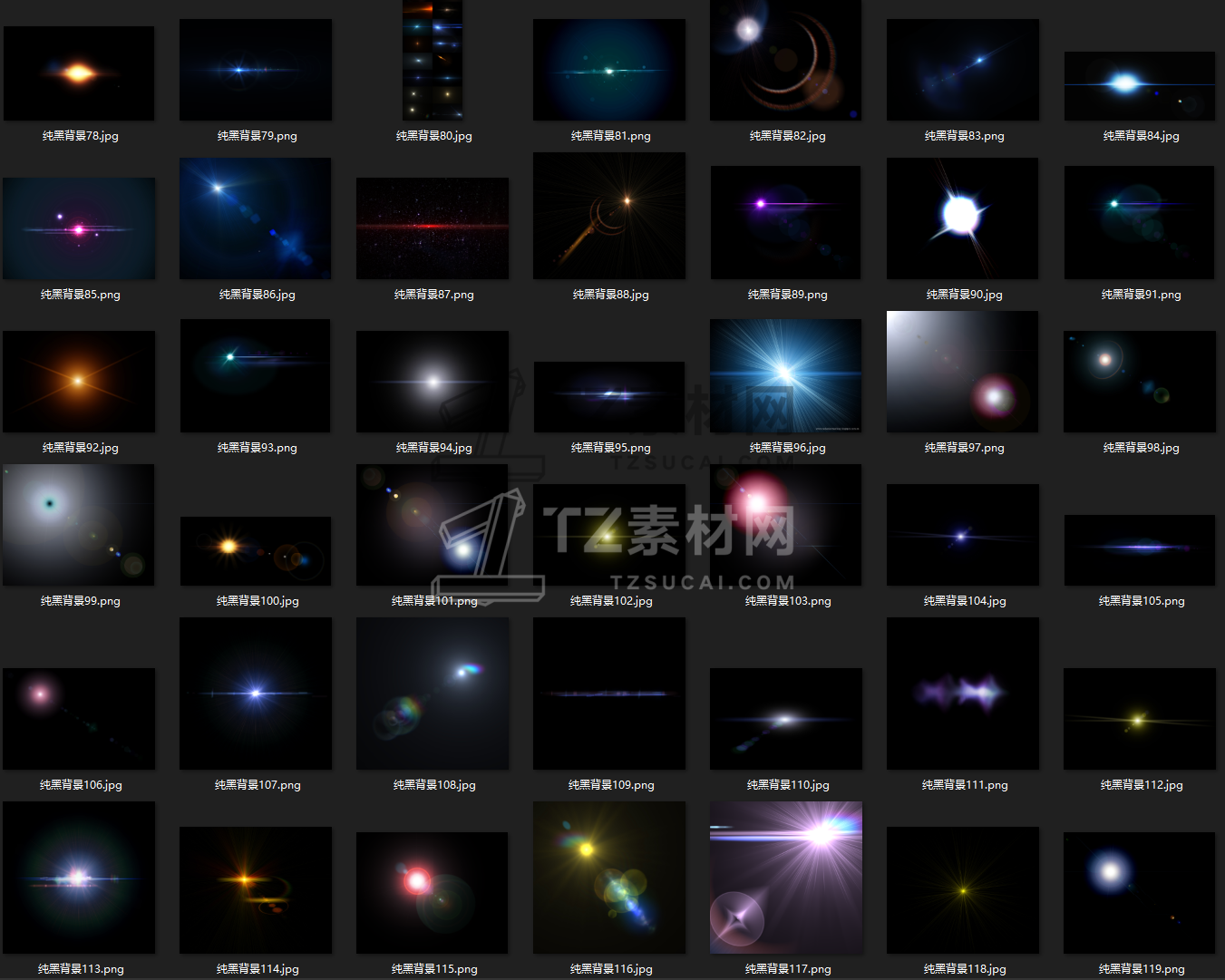Select the 纯黑背景94.jpg white glow thumbnail
The width and height of the screenshot is (1225, 980).
(x=433, y=382)
